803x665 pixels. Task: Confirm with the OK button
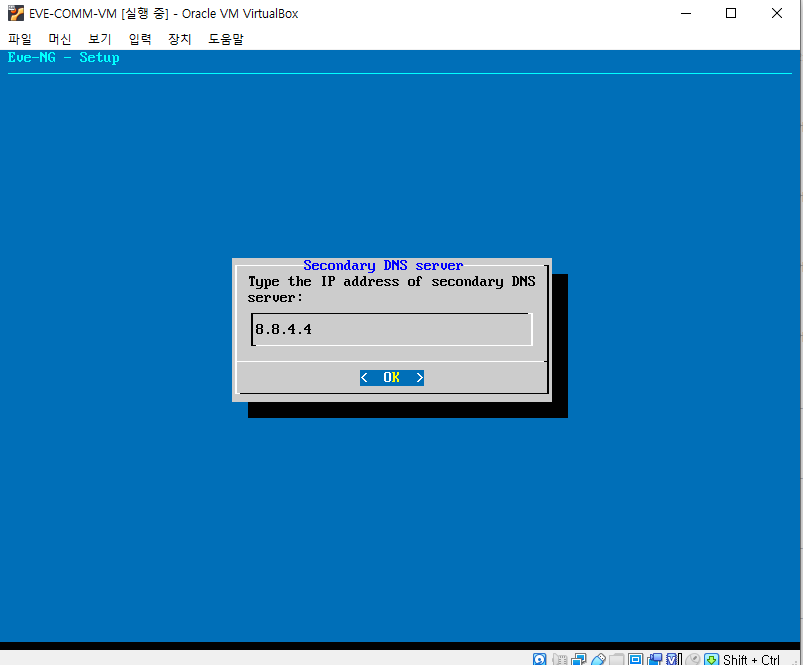tap(392, 378)
